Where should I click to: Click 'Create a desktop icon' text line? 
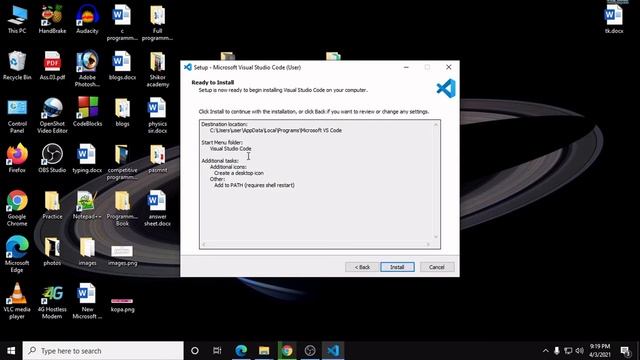click(239, 173)
